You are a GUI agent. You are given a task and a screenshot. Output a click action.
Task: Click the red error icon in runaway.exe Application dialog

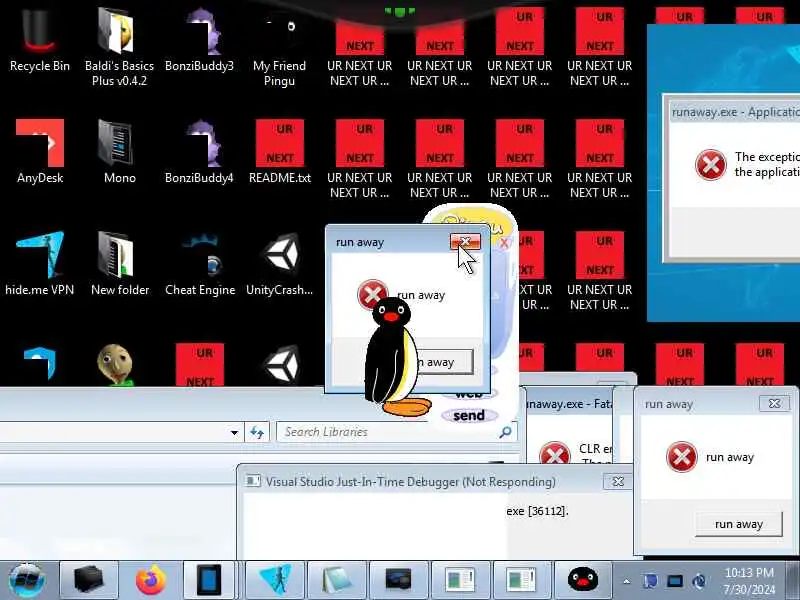coord(710,165)
